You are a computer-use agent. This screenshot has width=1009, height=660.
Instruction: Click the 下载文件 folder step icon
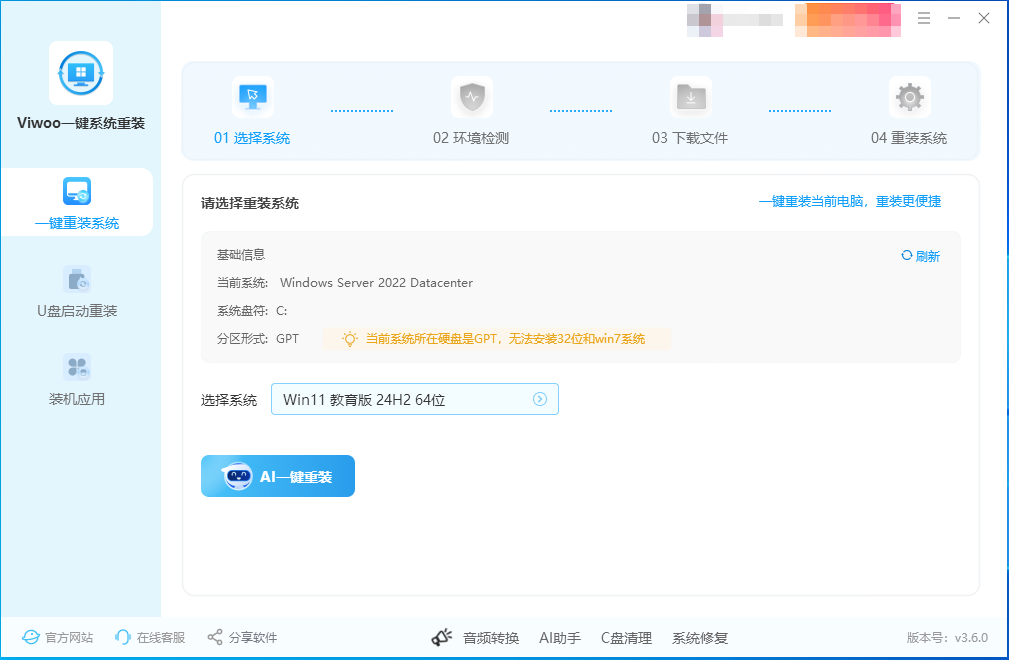[x=690, y=97]
